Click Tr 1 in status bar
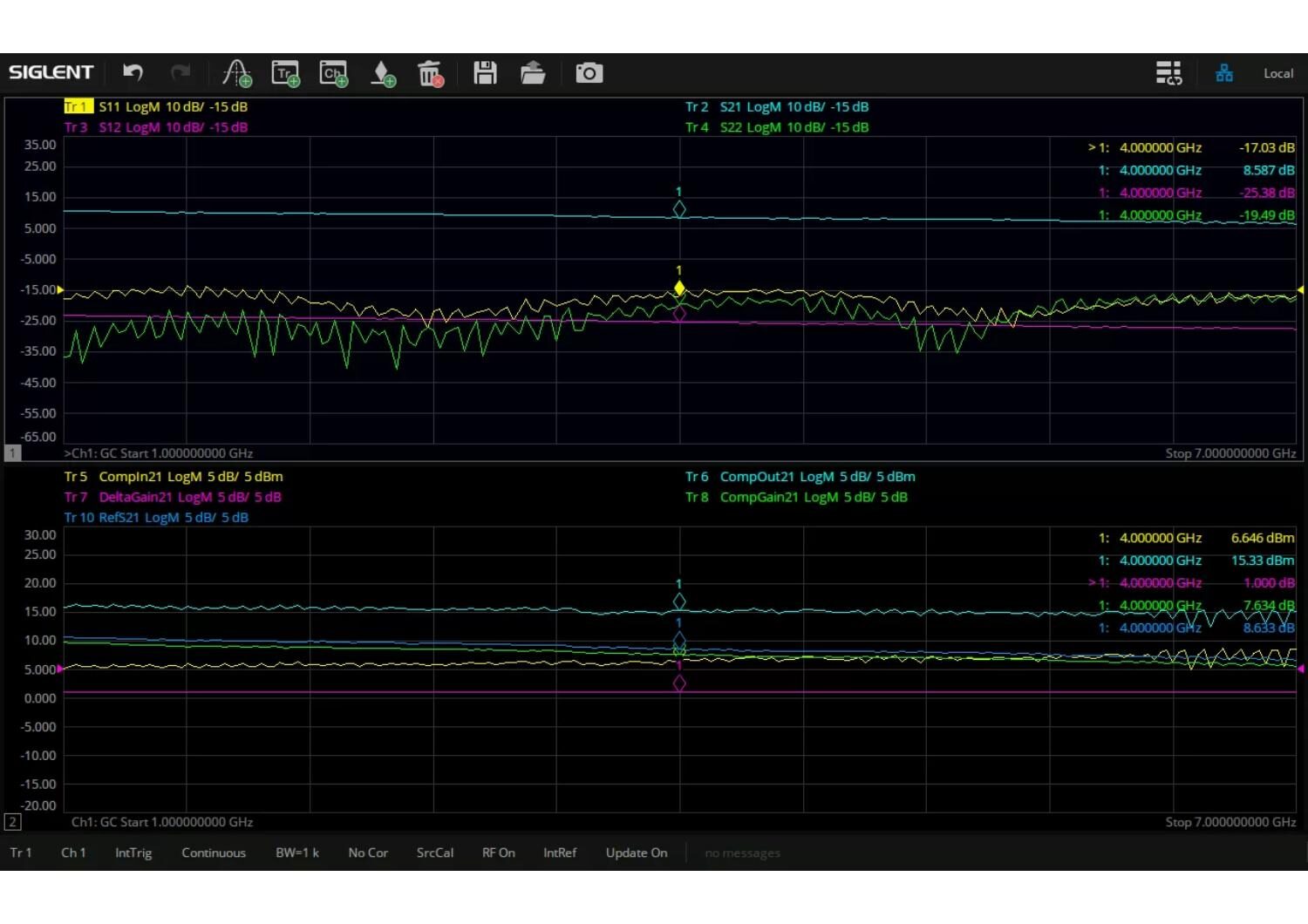1308x924 pixels. pos(21,853)
